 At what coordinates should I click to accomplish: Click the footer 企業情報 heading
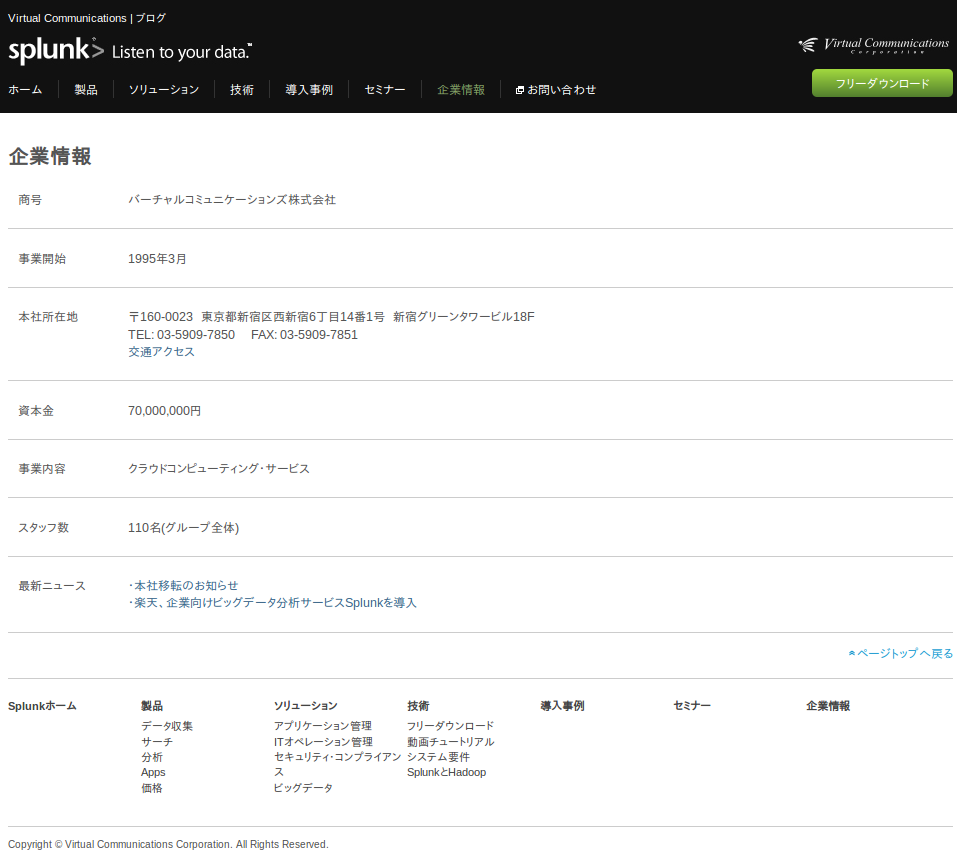pyautogui.click(x=828, y=706)
